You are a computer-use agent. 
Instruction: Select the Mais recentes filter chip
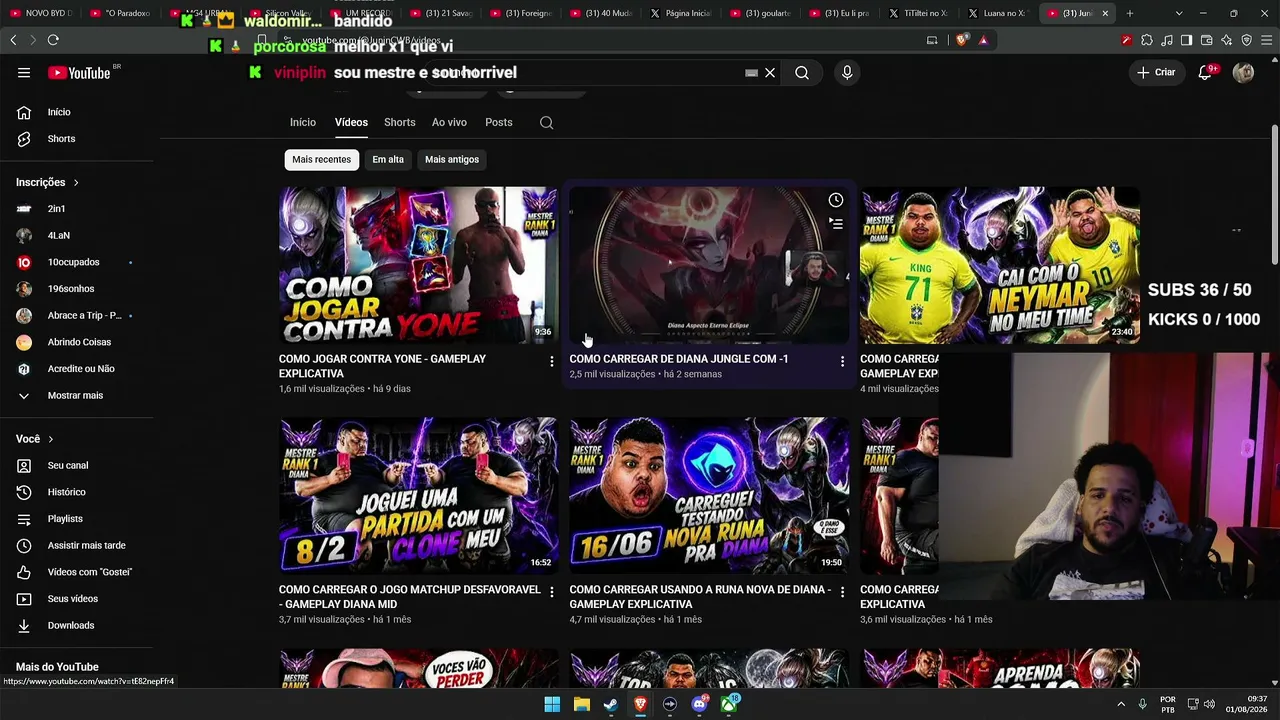pyautogui.click(x=321, y=159)
